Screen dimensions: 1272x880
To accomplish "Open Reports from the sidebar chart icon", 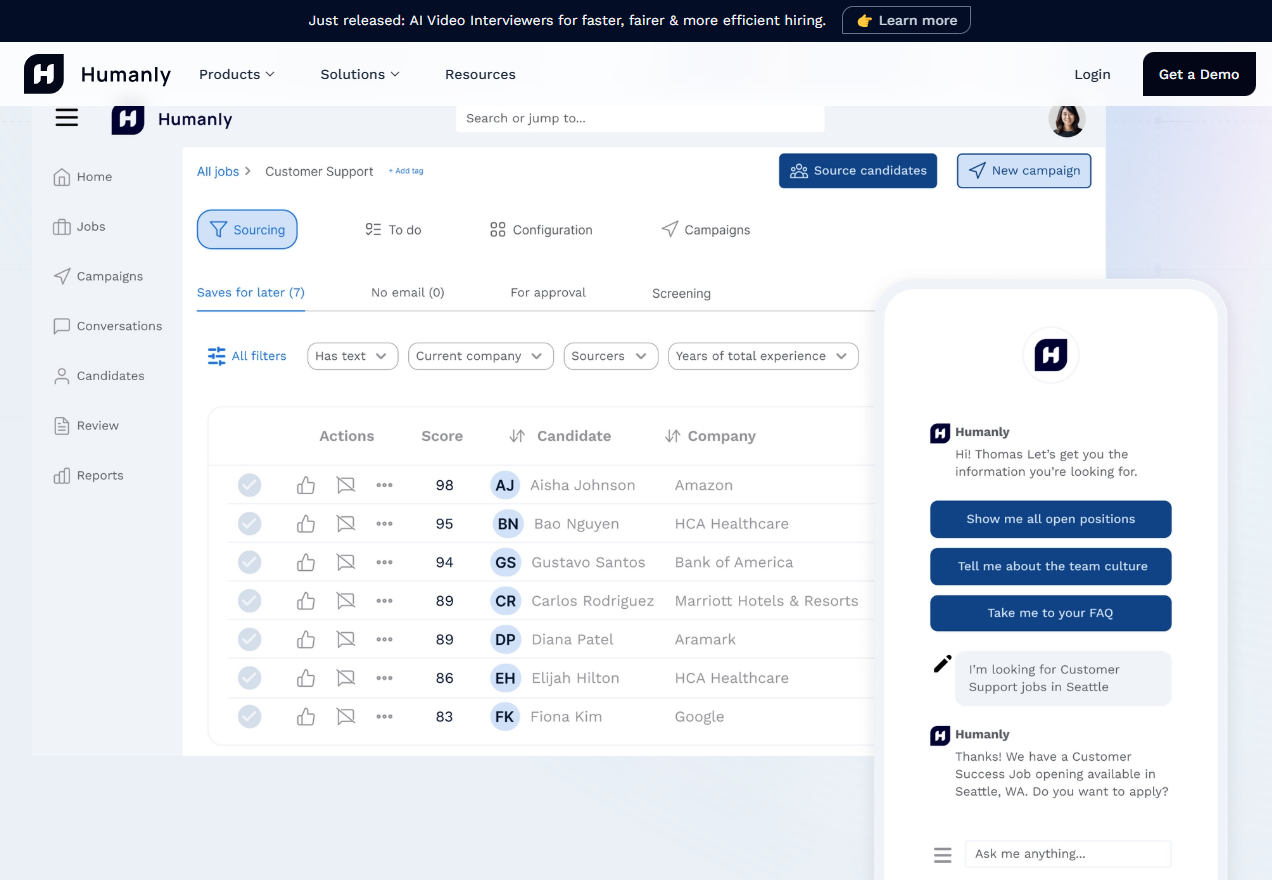I will 62,476.
